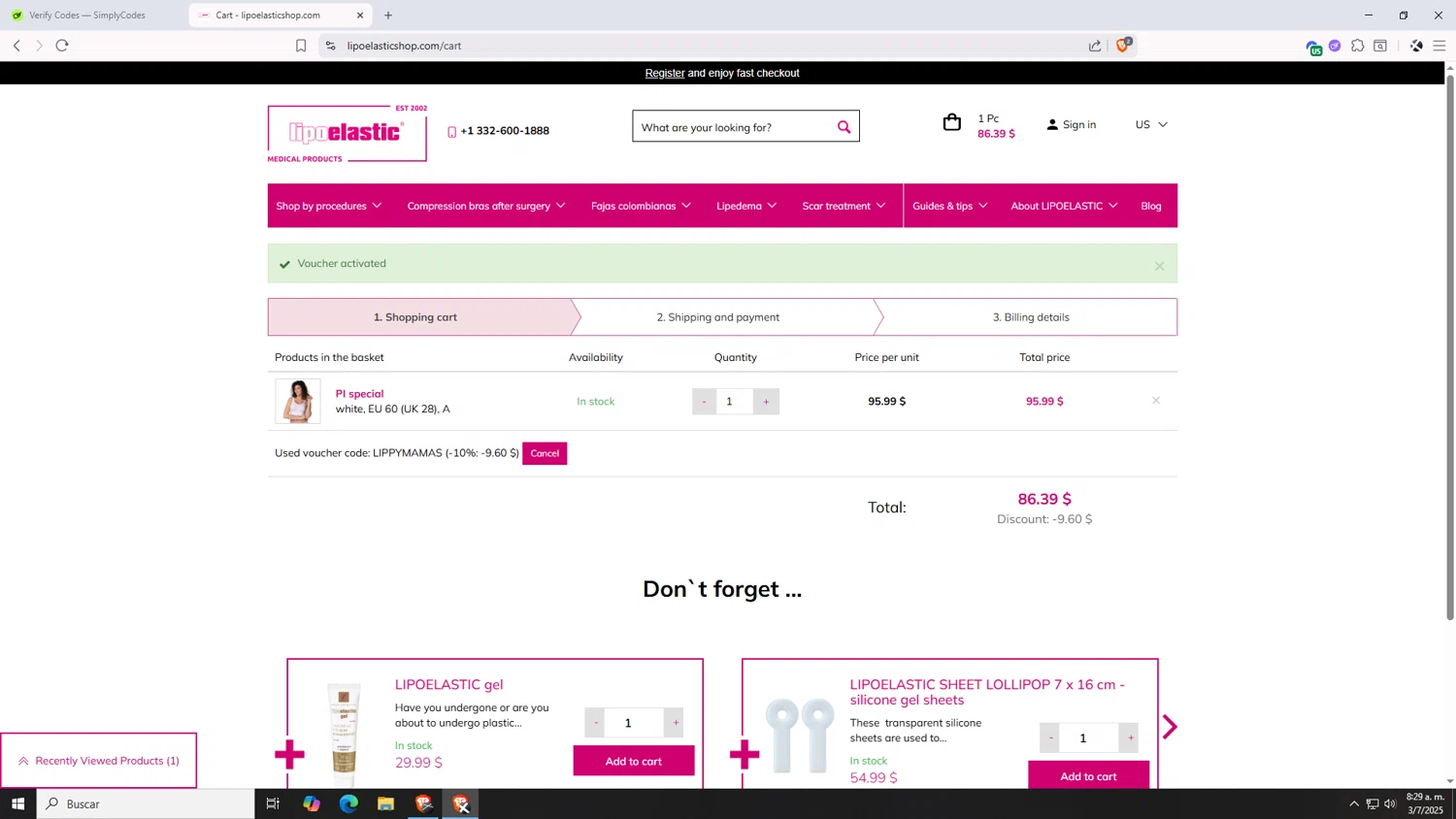Open the extensions puzzle icon

coord(1358,46)
